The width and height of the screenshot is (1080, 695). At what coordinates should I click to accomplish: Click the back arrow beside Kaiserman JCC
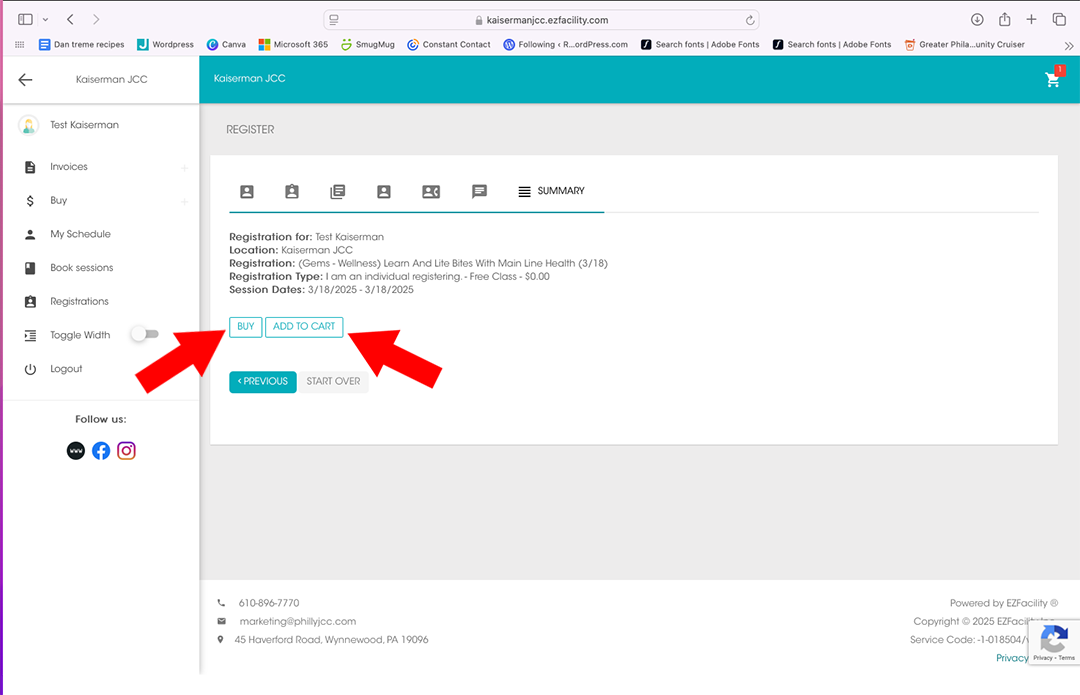(26, 80)
